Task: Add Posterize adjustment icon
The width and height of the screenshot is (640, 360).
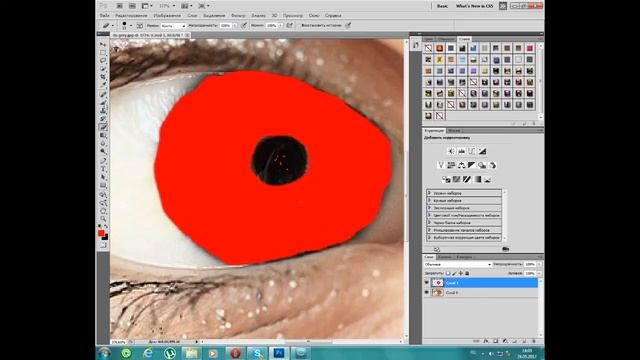Action: tap(456, 179)
